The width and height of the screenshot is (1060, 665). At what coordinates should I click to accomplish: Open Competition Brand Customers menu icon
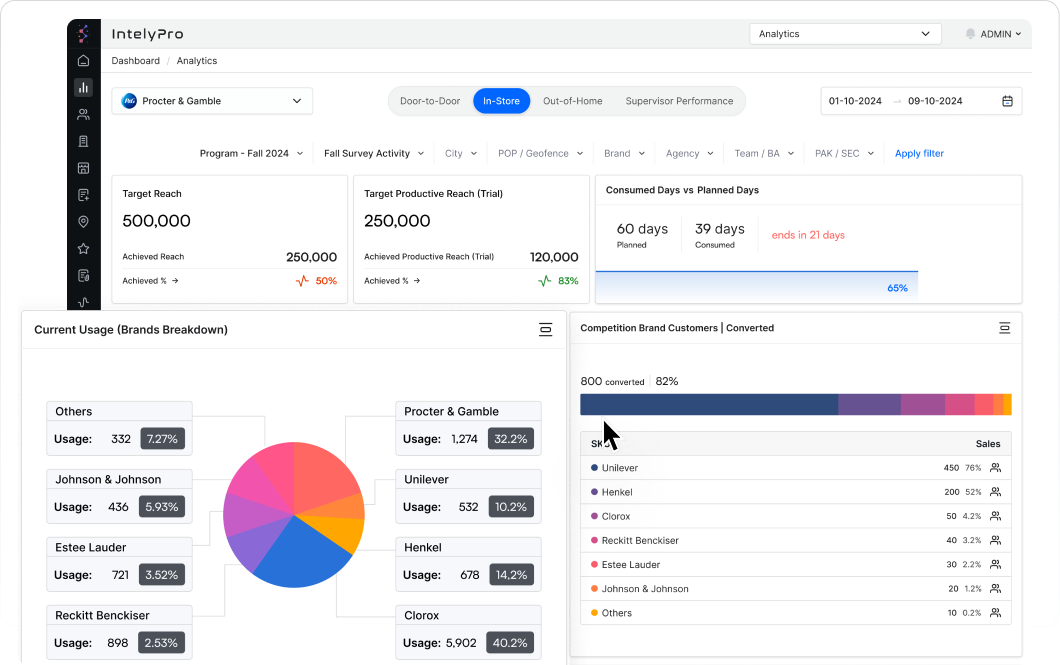point(1005,328)
